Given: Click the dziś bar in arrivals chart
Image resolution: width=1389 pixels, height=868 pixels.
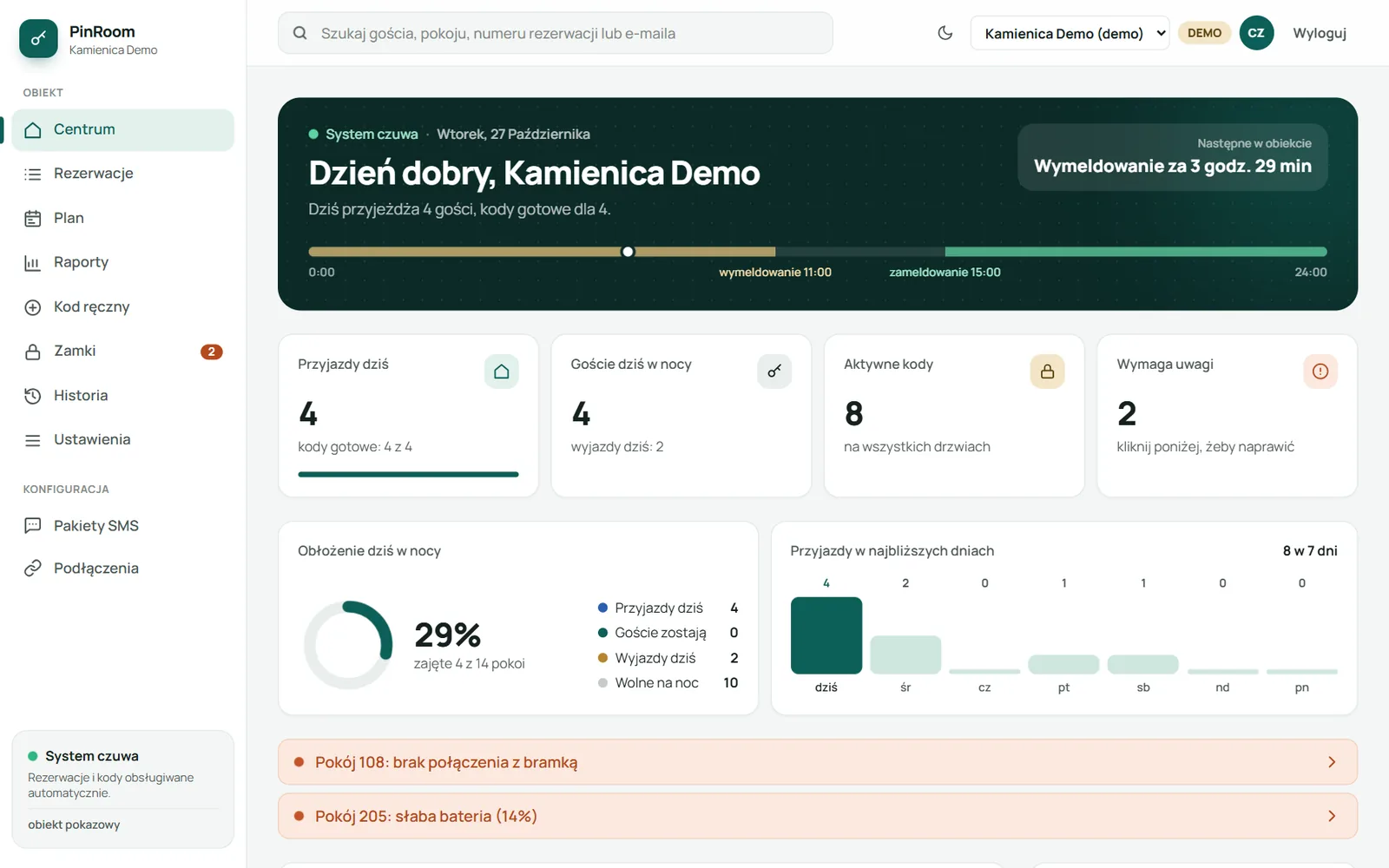Looking at the screenshot, I should [826, 635].
